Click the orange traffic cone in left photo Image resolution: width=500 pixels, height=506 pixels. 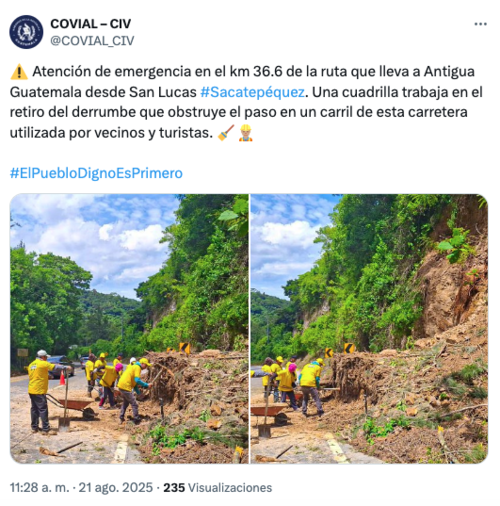(62, 378)
